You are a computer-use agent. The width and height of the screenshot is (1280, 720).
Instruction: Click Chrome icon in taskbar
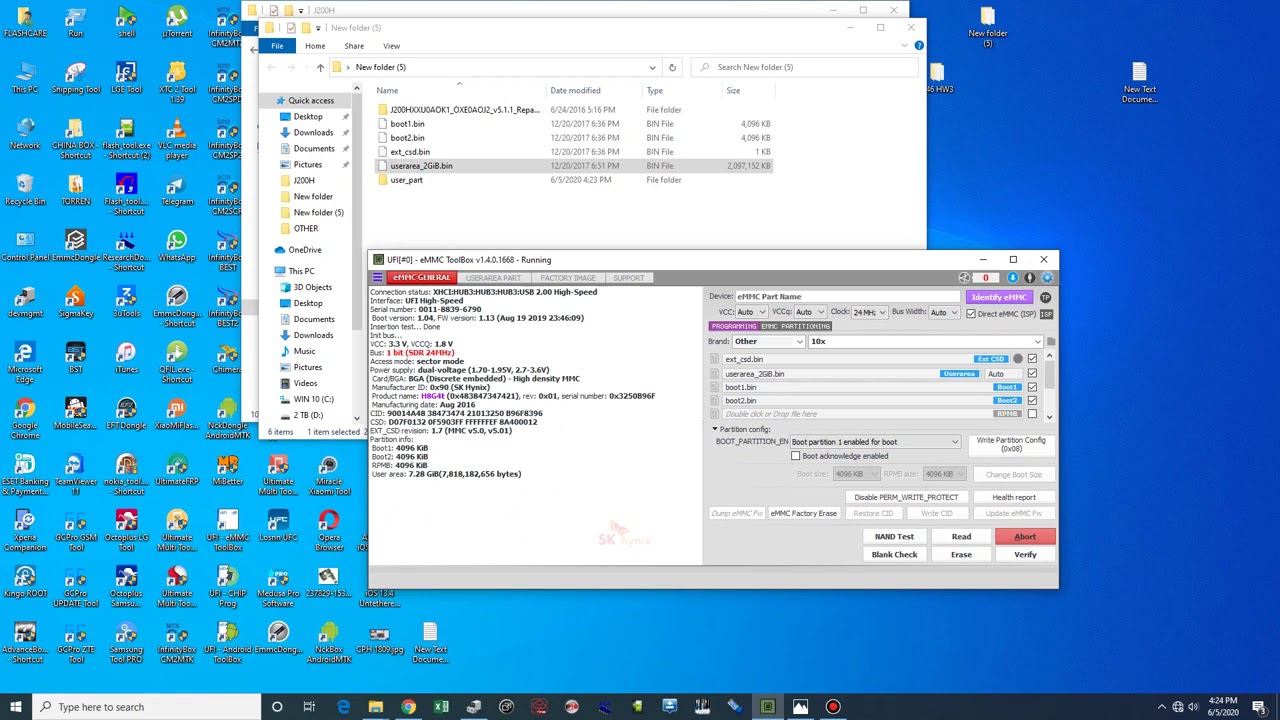409,707
